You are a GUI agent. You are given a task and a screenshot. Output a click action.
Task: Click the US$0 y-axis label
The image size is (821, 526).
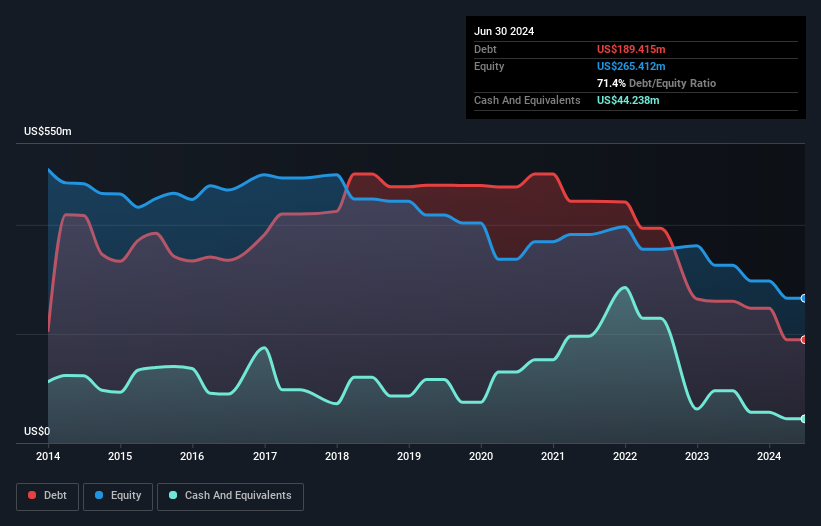tap(37, 431)
